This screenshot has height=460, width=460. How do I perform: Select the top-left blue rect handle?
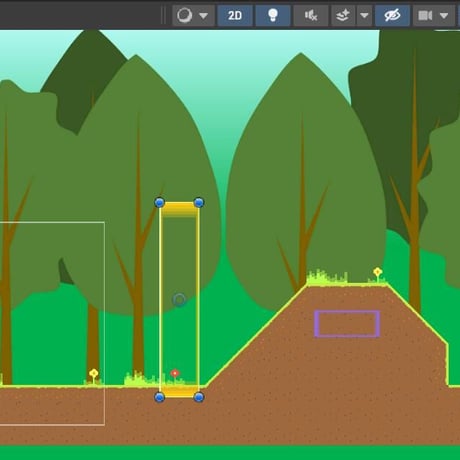tap(160, 202)
